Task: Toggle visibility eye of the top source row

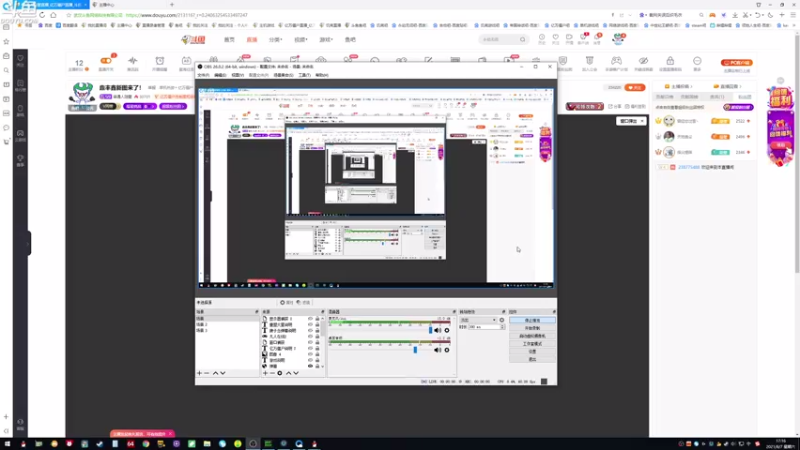Action: [x=310, y=318]
